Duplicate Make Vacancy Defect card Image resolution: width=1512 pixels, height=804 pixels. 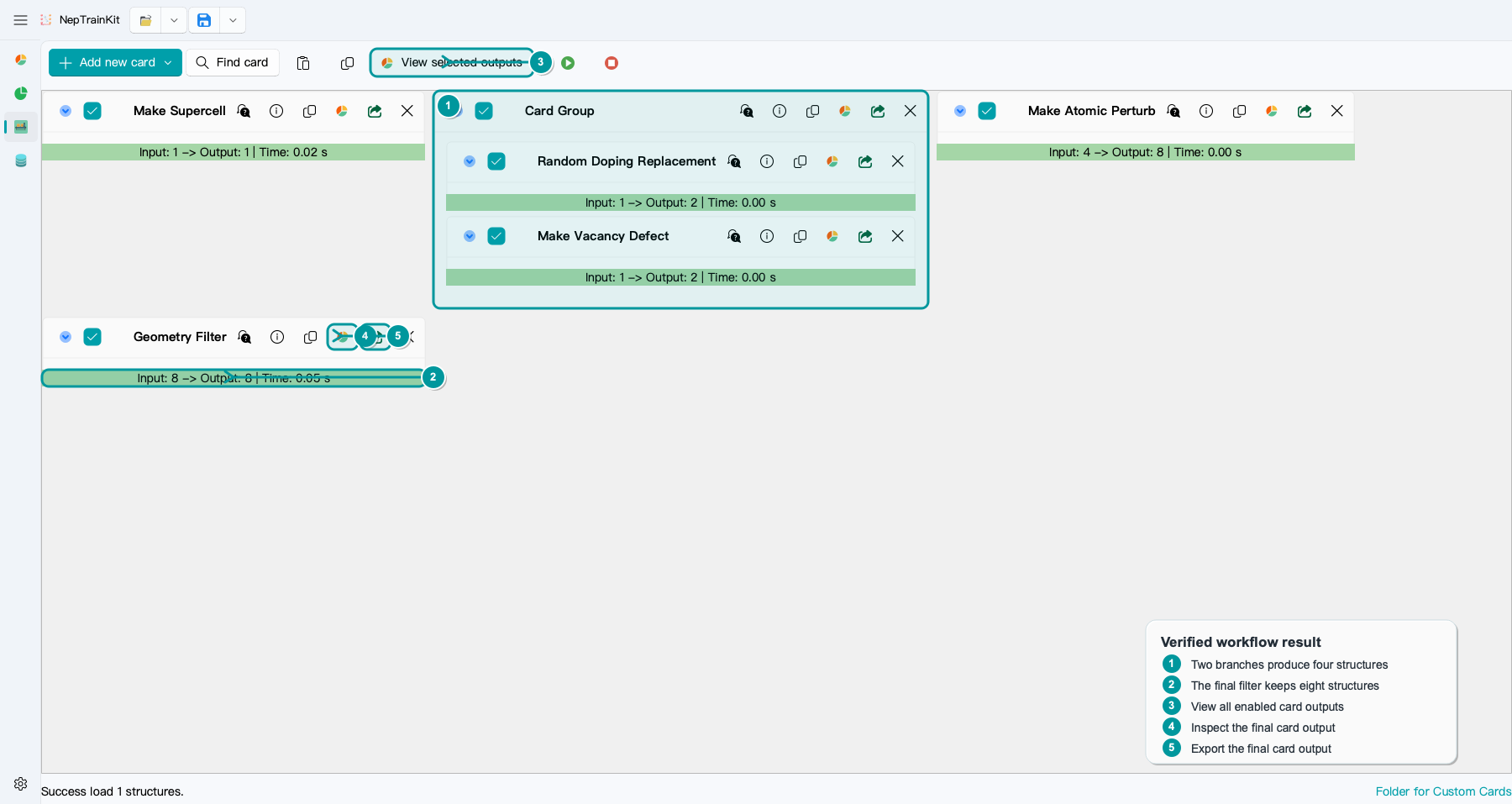pyautogui.click(x=800, y=236)
